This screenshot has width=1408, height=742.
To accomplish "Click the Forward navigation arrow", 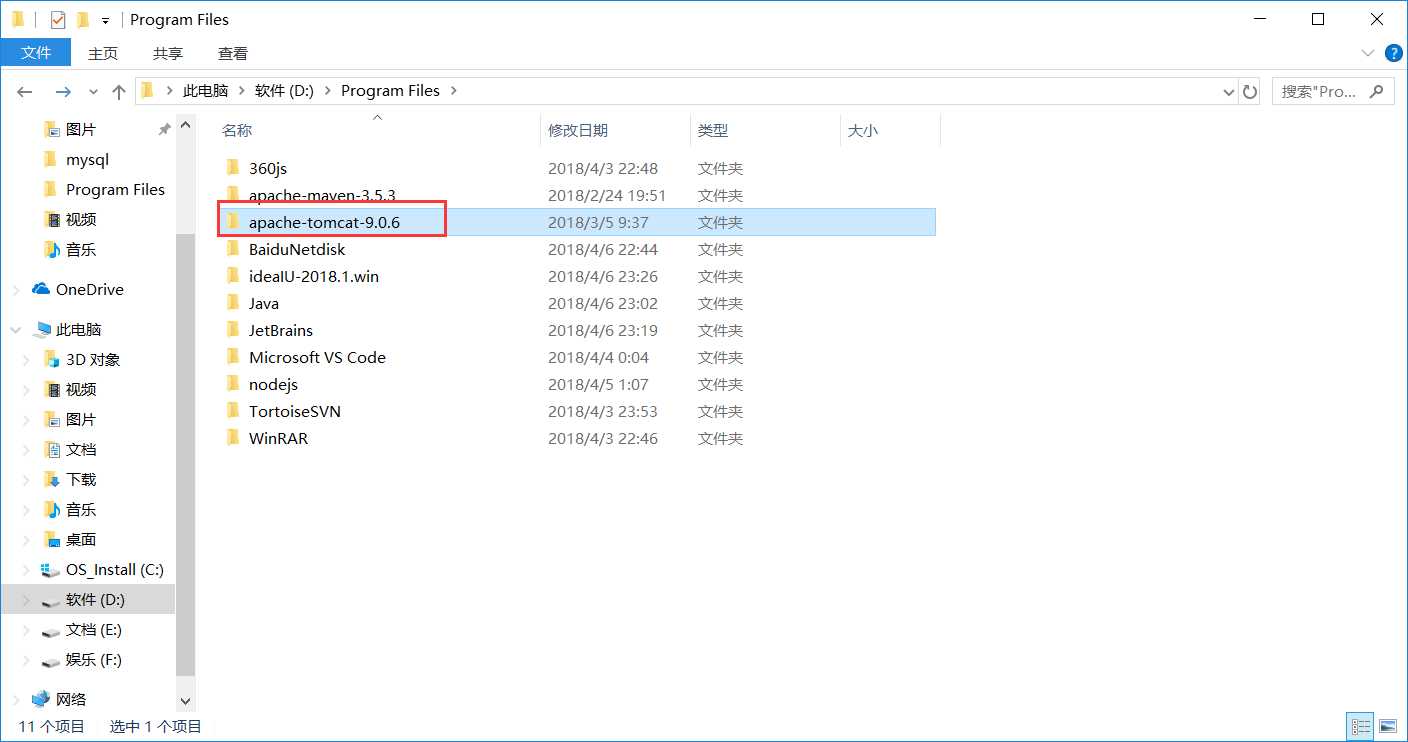I will click(x=63, y=91).
